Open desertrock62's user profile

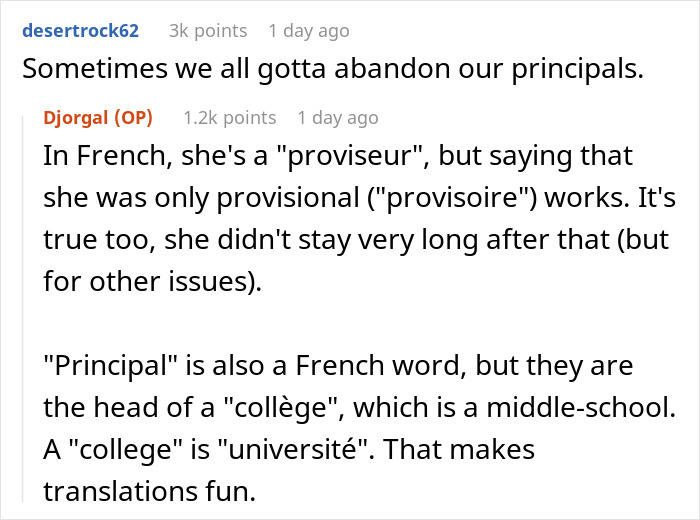[x=82, y=31]
